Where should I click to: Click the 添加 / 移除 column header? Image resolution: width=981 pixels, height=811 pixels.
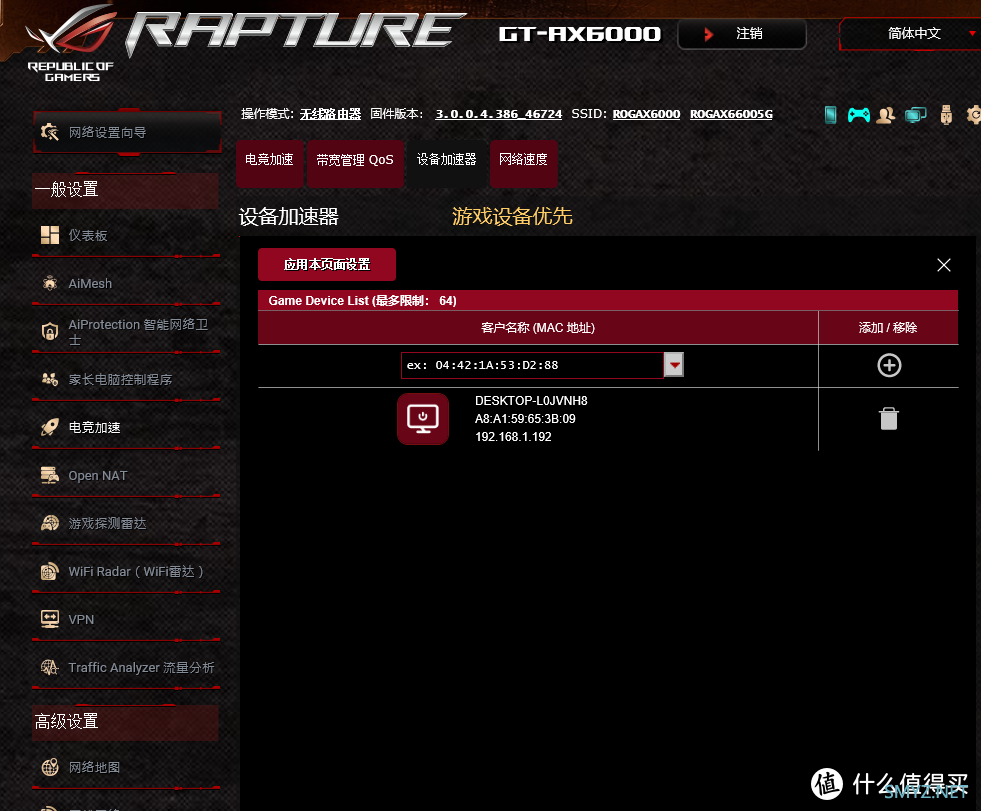(888, 328)
